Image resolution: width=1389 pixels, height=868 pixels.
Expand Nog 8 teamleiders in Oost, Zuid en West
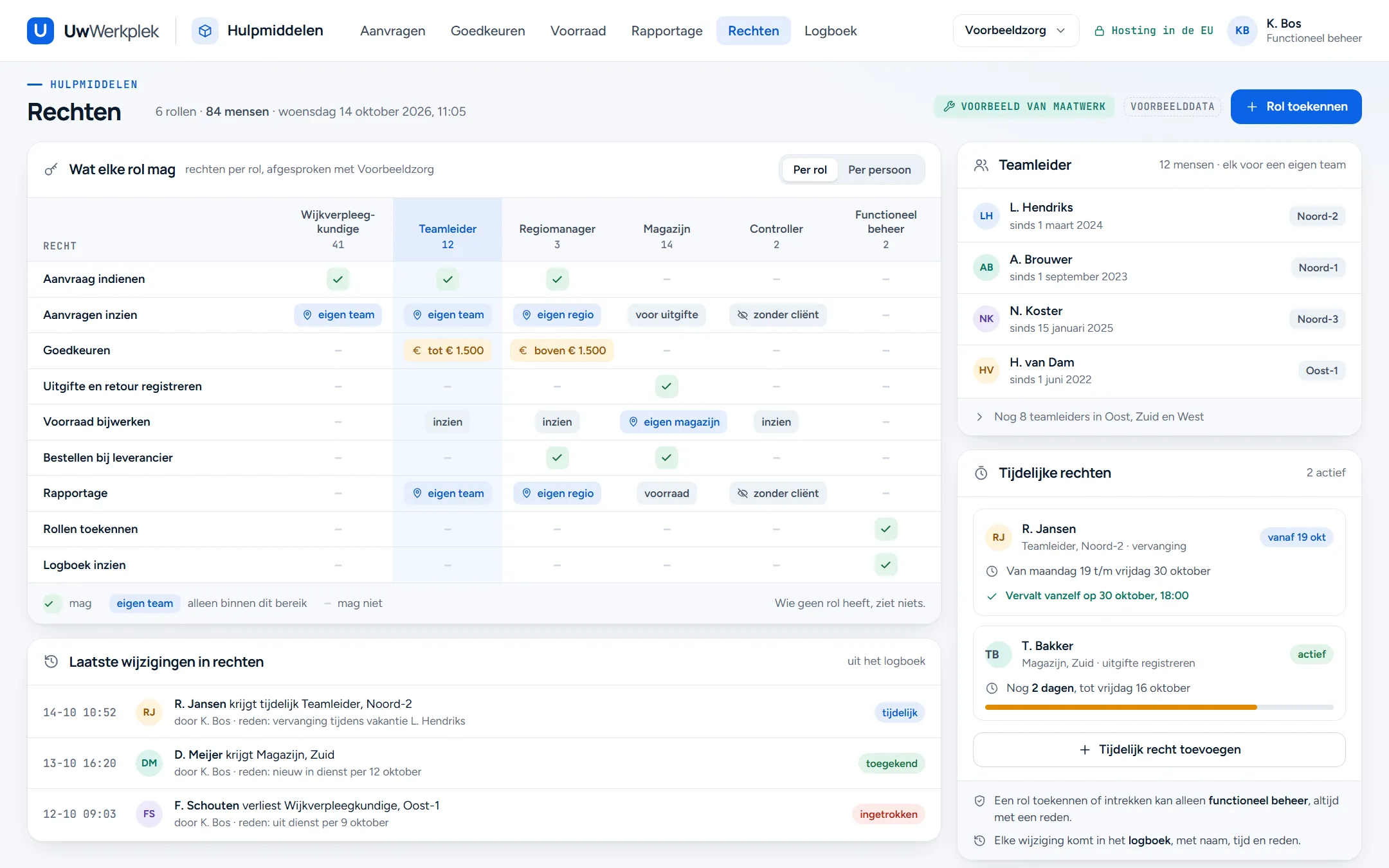[1159, 417]
